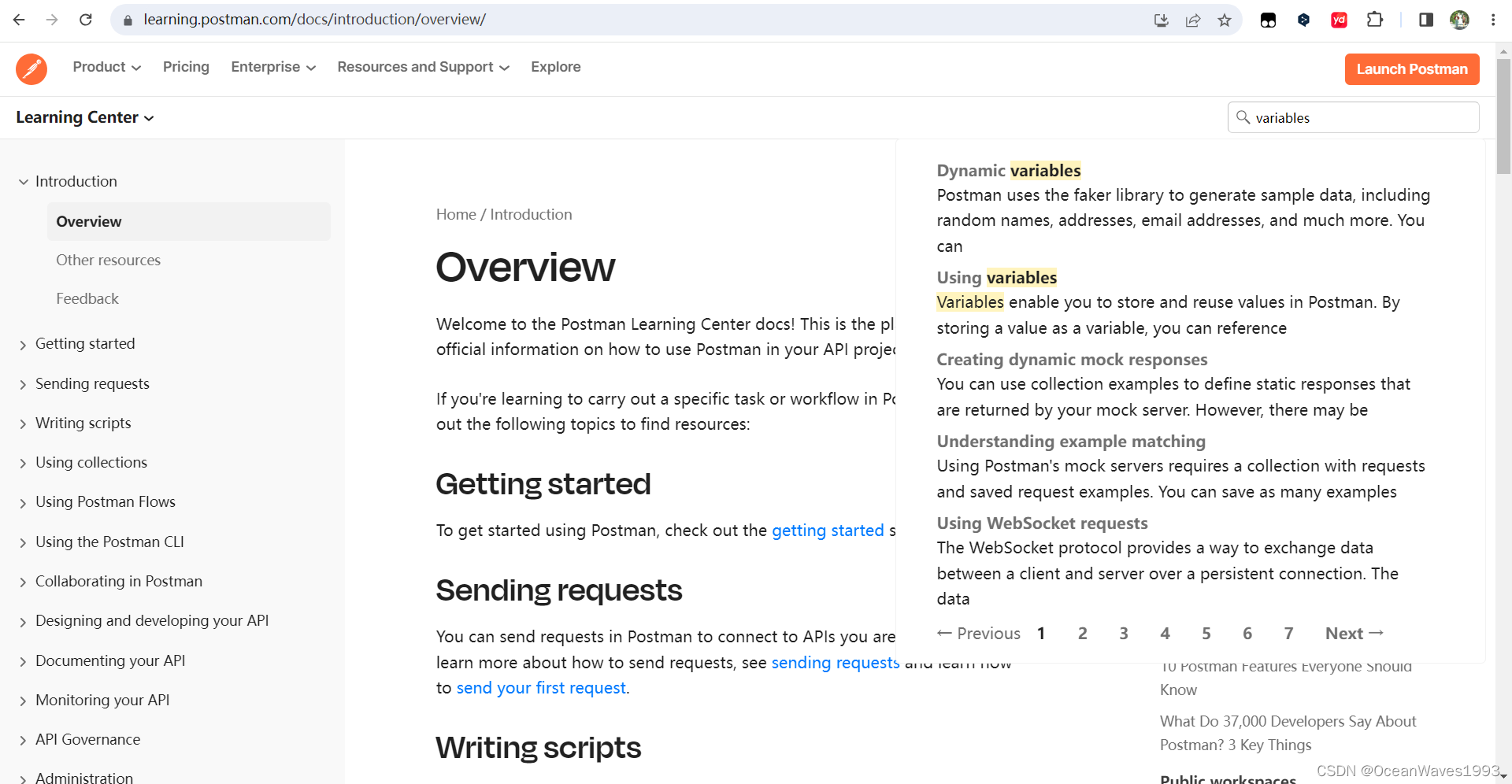Go back using browser back arrow

point(19,20)
